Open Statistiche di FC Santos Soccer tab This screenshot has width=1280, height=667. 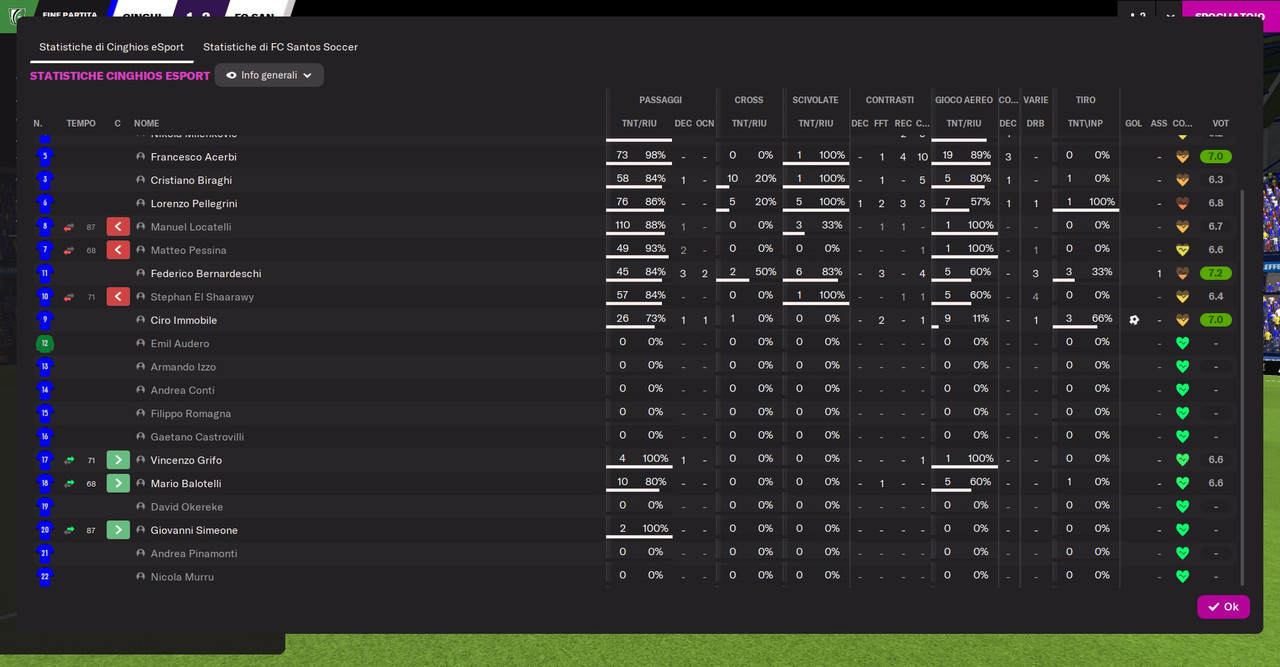280,47
